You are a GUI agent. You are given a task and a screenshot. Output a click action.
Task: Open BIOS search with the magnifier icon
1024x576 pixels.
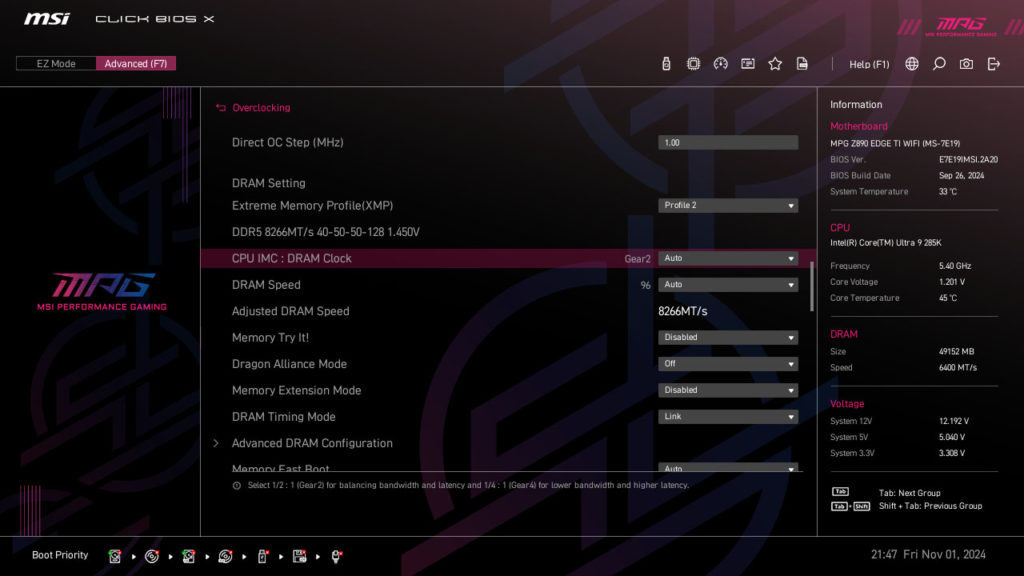click(938, 63)
